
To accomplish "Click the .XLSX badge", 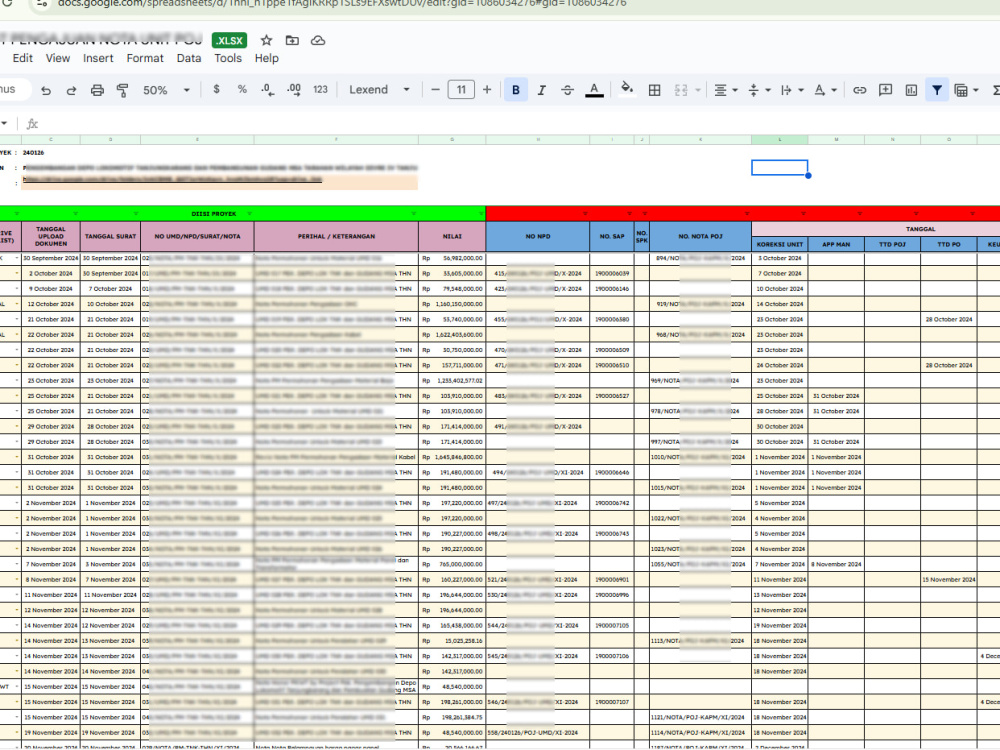I will [x=230, y=40].
